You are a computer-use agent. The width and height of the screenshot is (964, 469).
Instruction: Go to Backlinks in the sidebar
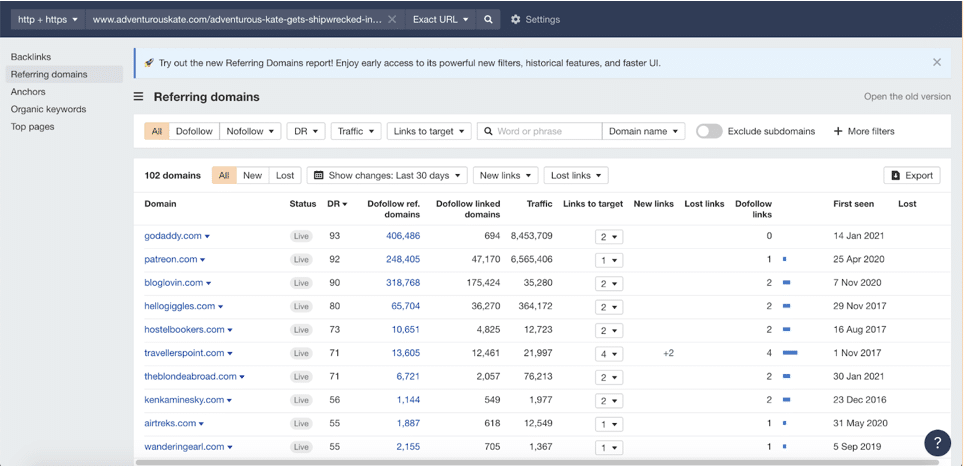(x=31, y=57)
